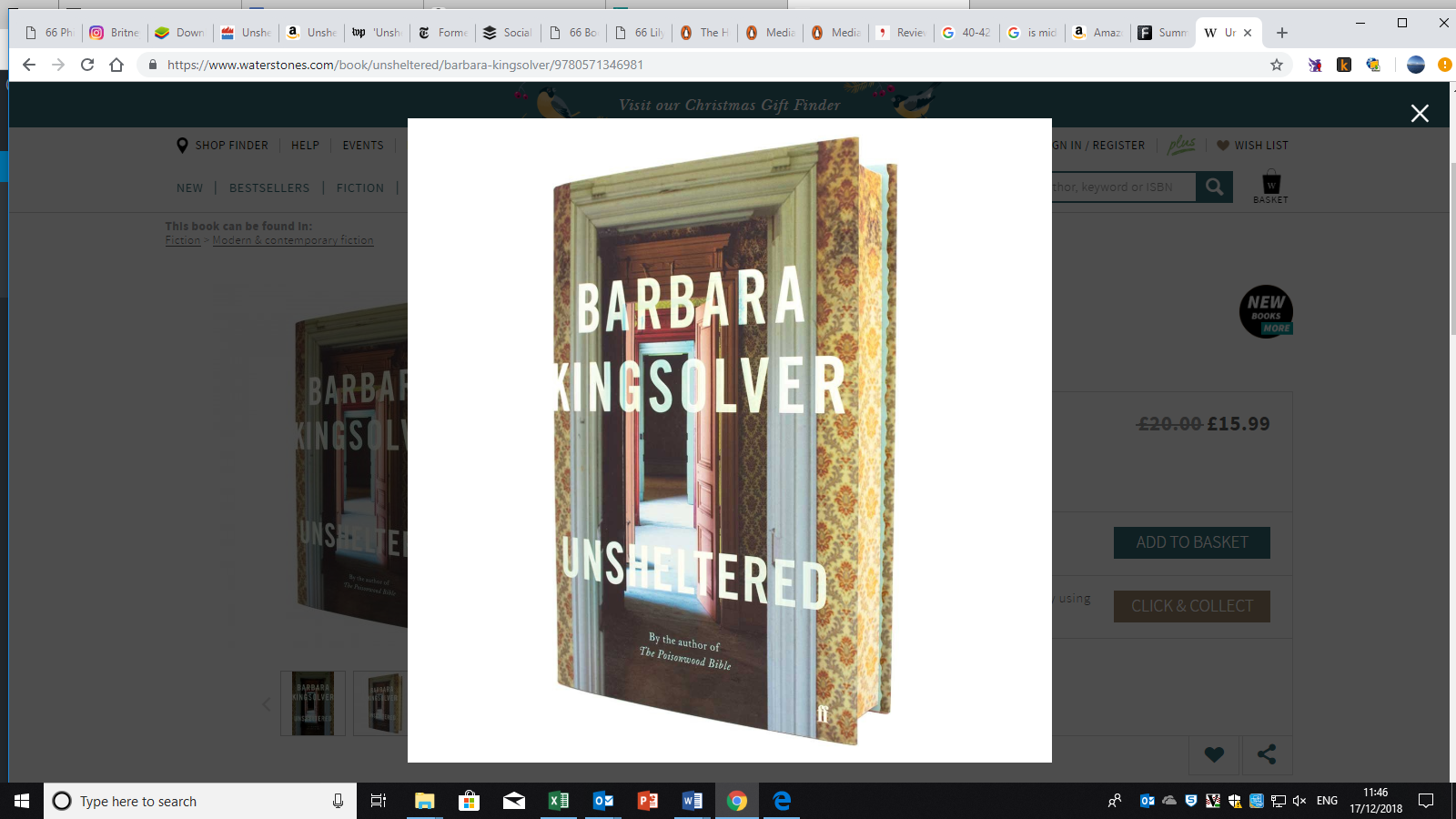This screenshot has height=819, width=1456.
Task: Switch to the 66 Lily tab
Action: click(x=639, y=33)
